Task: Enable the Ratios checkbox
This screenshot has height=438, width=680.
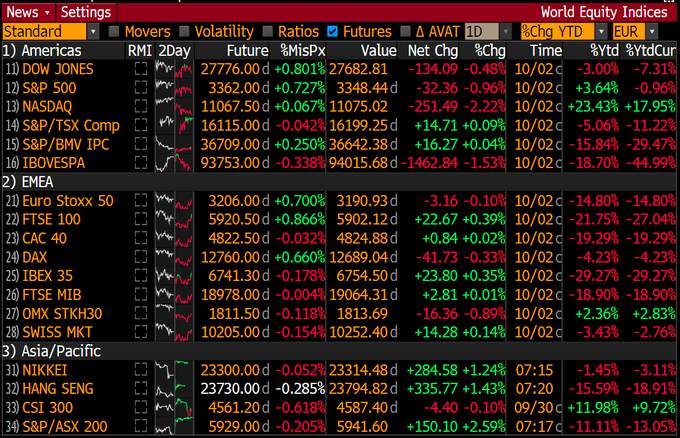Action: pyautogui.click(x=268, y=31)
